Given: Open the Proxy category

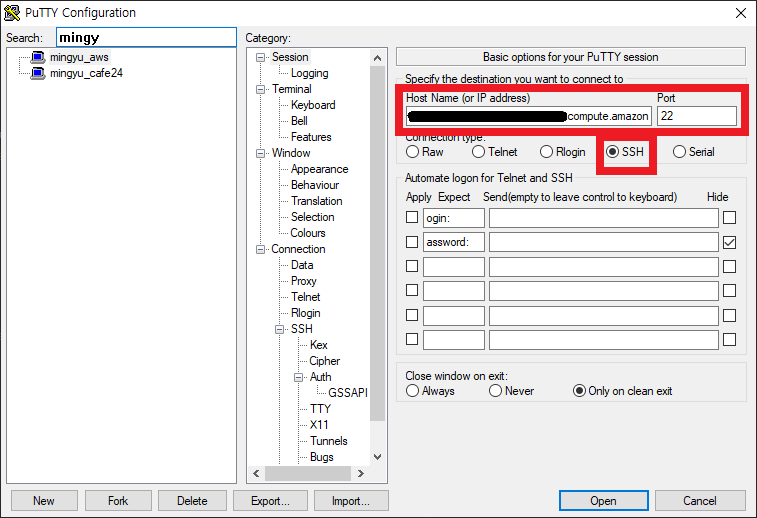Looking at the screenshot, I should click(x=303, y=281).
